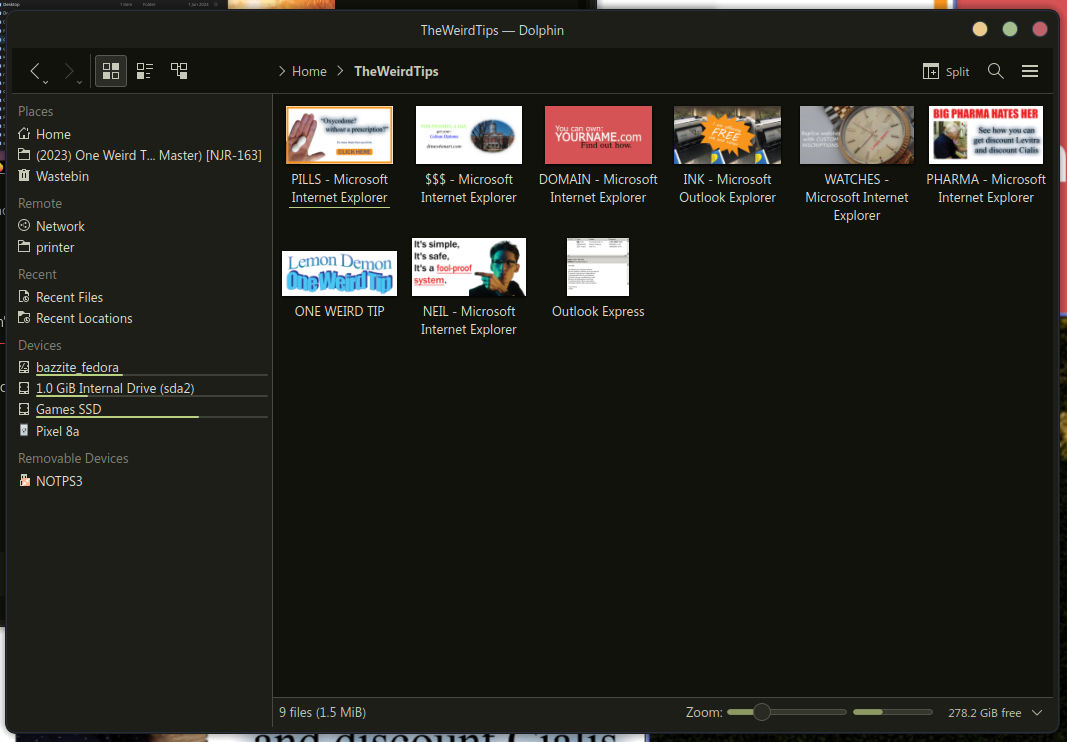Go back with the back arrow

pos(35,71)
